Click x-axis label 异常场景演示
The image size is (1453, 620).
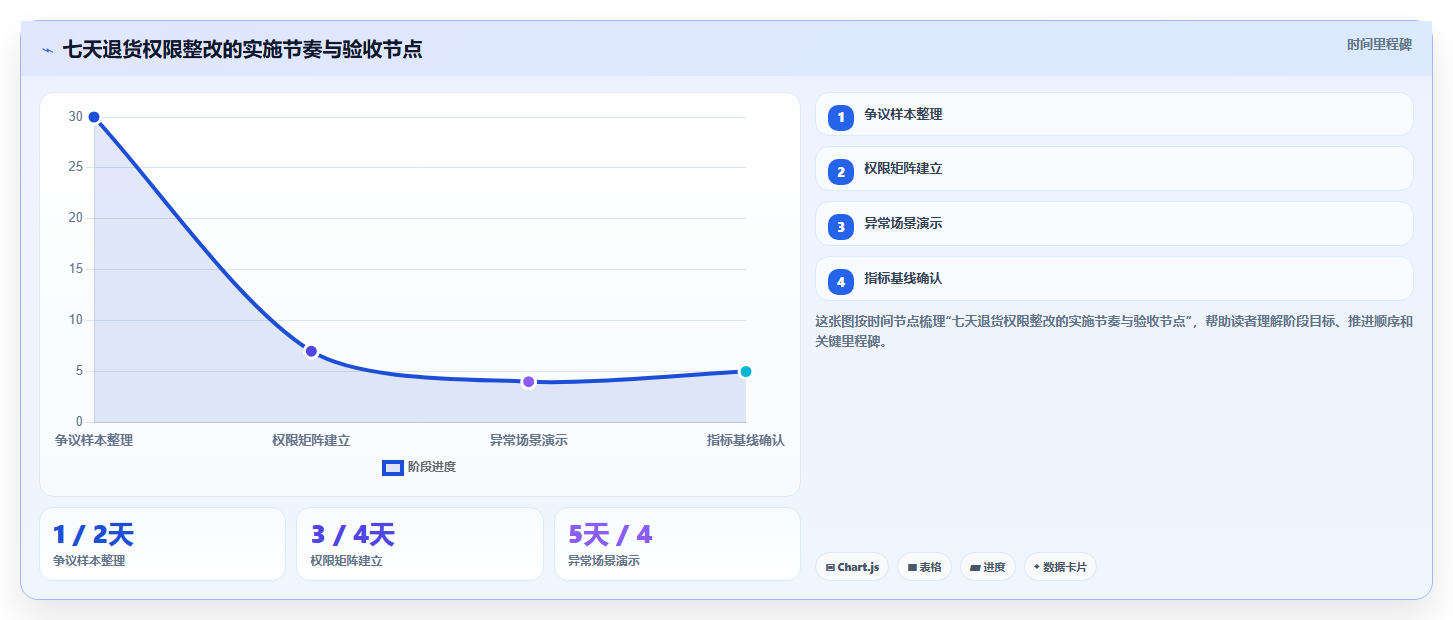point(528,440)
